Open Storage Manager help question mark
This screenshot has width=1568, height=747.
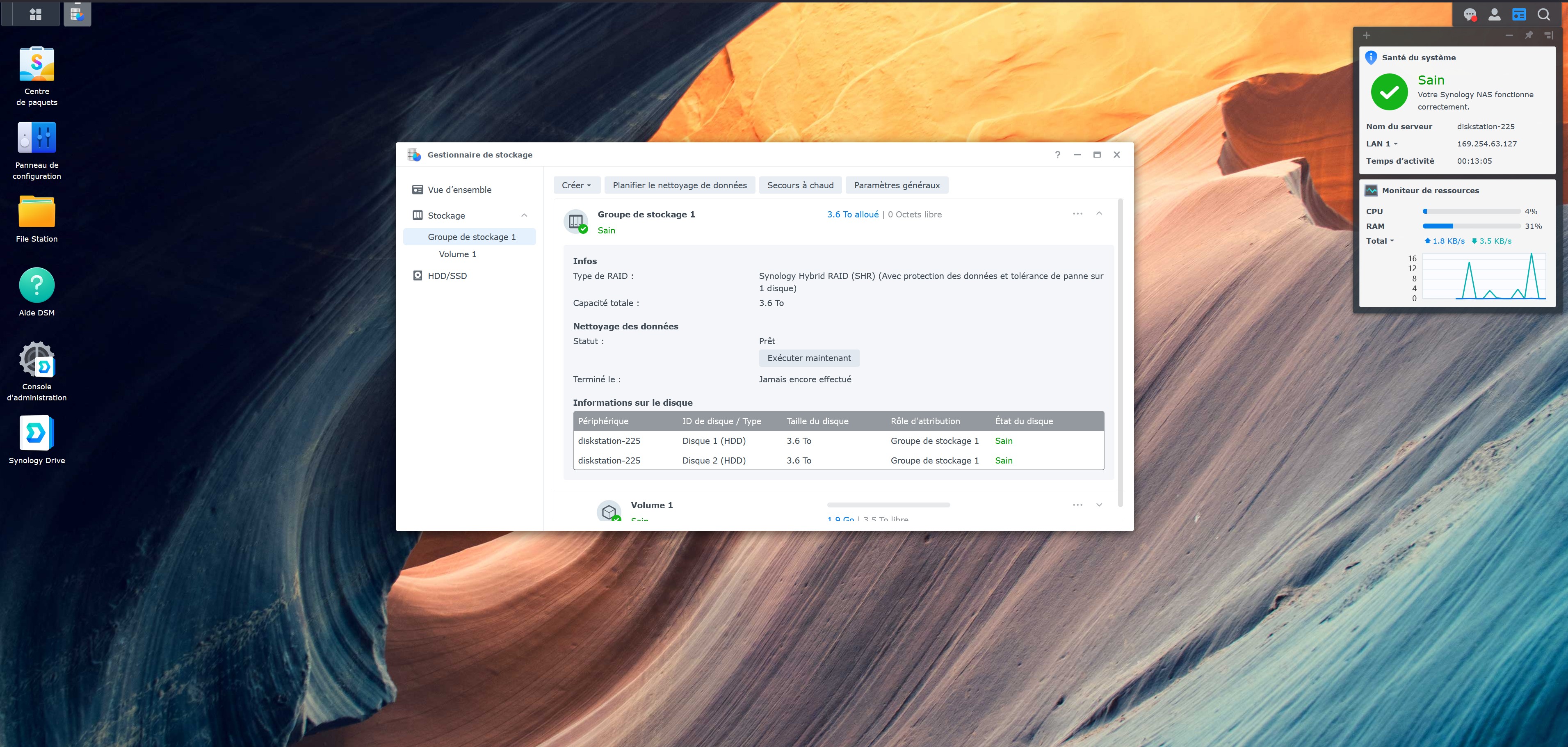[1057, 155]
